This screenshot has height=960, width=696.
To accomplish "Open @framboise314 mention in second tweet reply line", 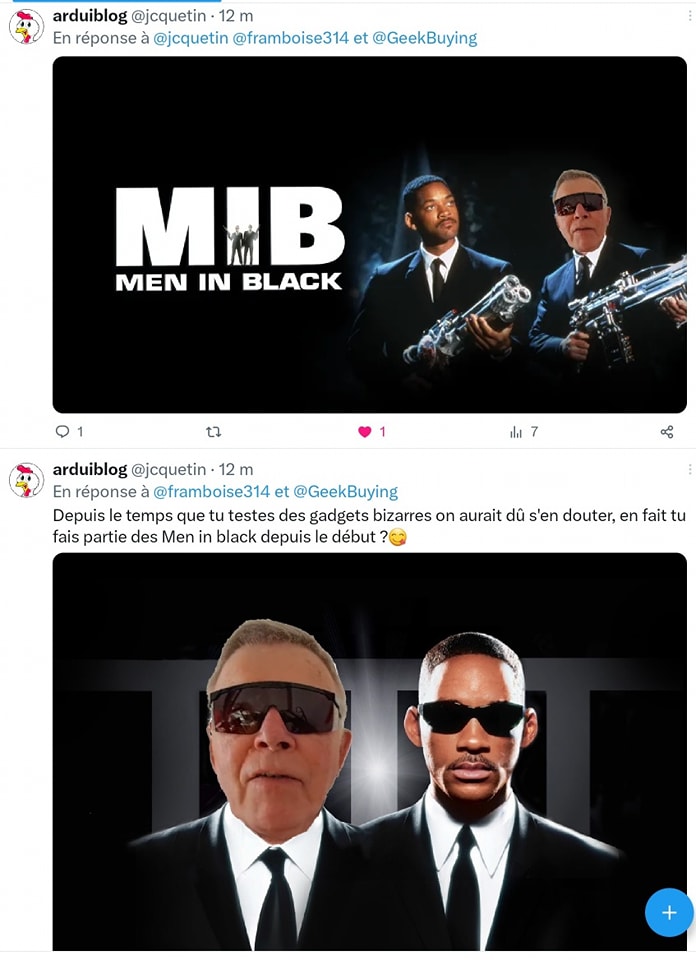I will point(211,492).
